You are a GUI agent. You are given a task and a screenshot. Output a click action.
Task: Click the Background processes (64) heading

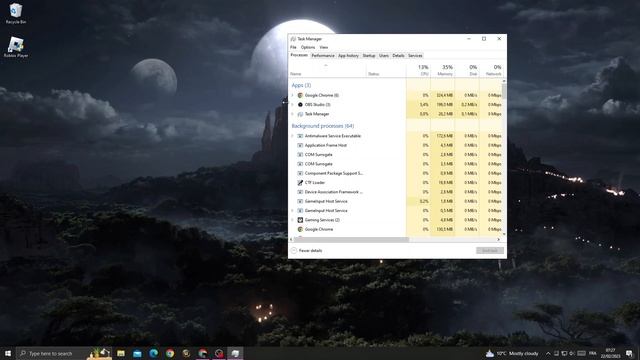tap(323, 126)
